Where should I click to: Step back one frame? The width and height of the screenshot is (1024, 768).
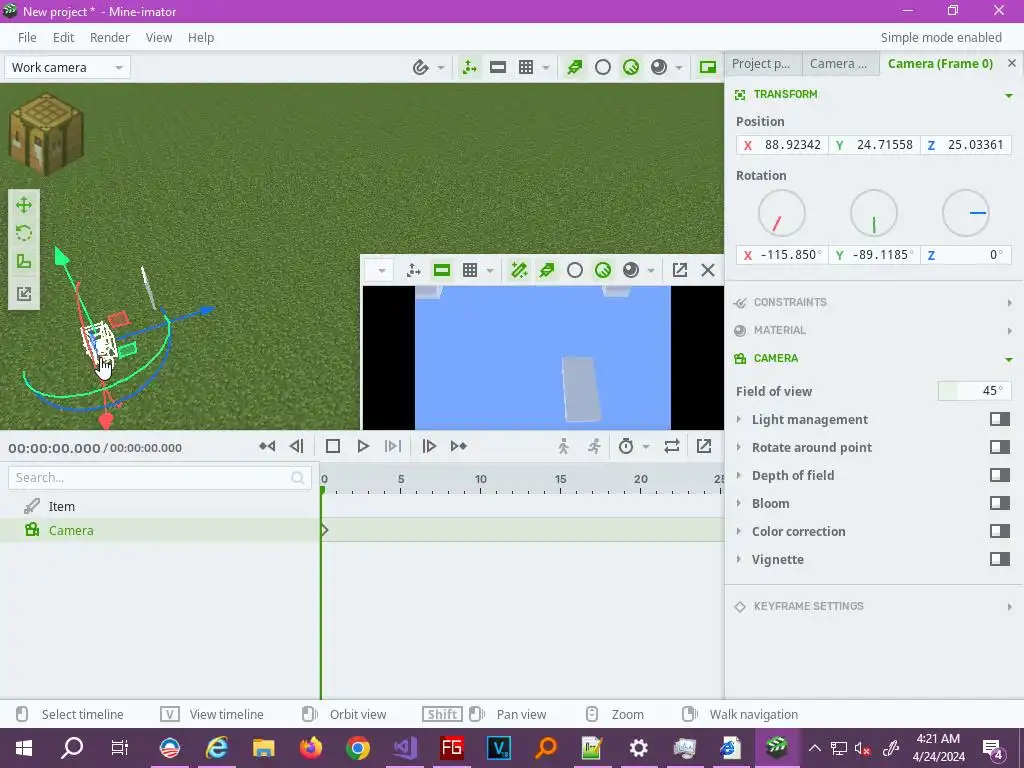pyautogui.click(x=296, y=446)
